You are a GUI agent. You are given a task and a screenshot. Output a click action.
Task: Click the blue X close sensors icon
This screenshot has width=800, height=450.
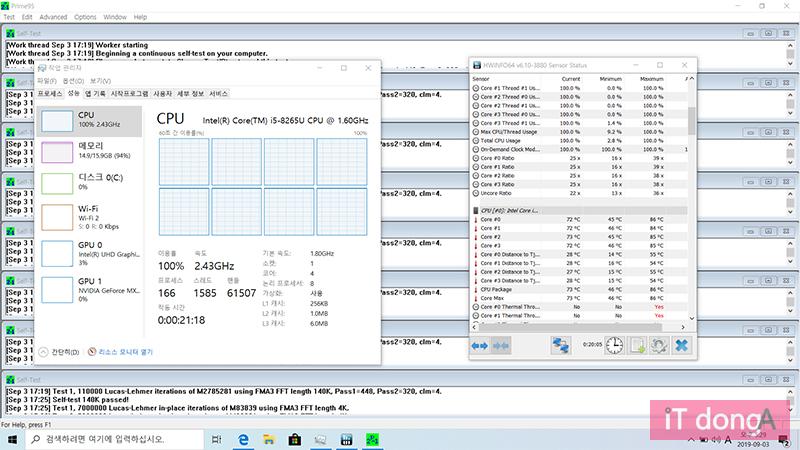coord(681,345)
